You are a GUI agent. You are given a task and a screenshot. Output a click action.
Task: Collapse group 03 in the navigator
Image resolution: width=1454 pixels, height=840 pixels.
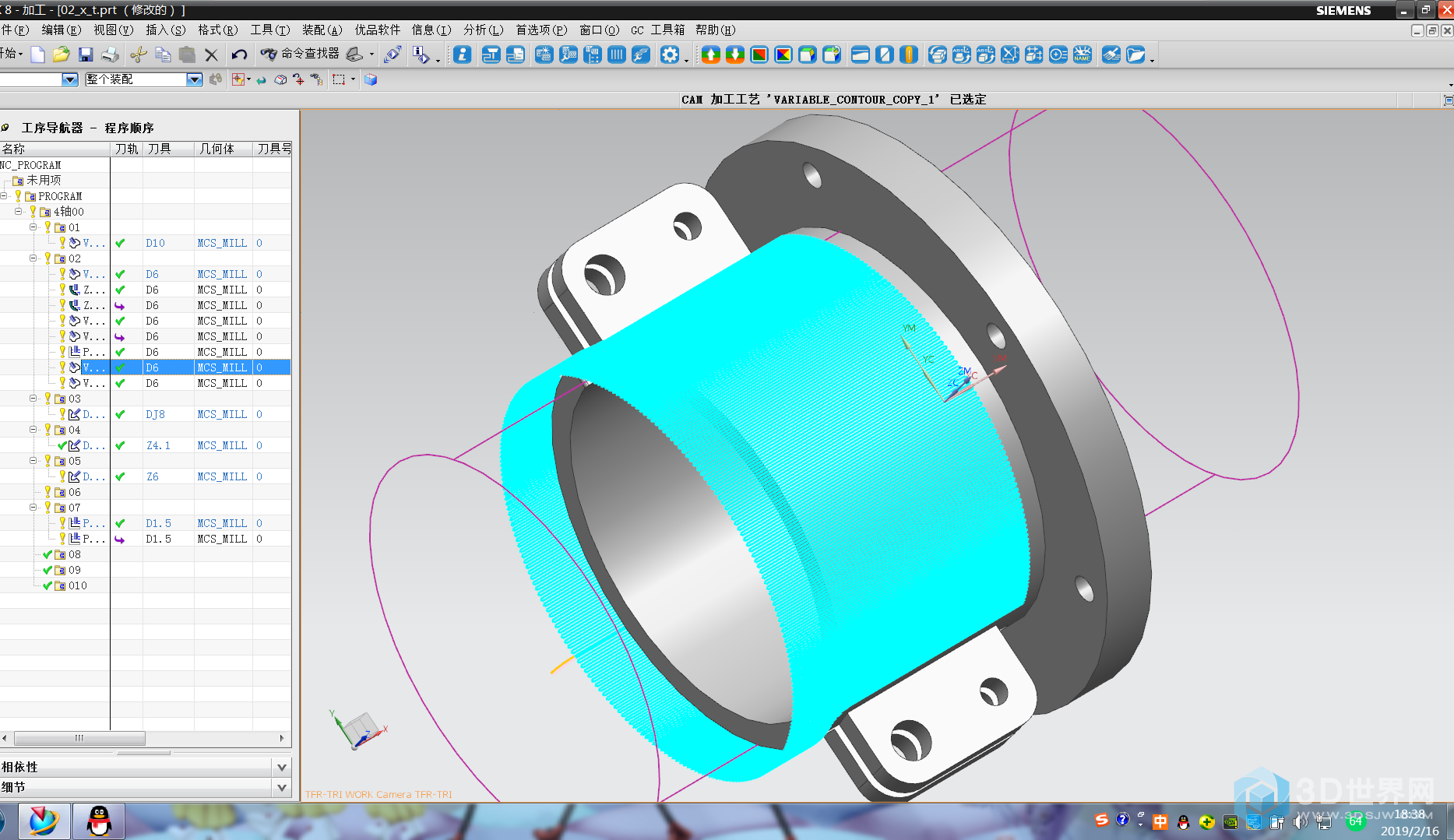(33, 399)
